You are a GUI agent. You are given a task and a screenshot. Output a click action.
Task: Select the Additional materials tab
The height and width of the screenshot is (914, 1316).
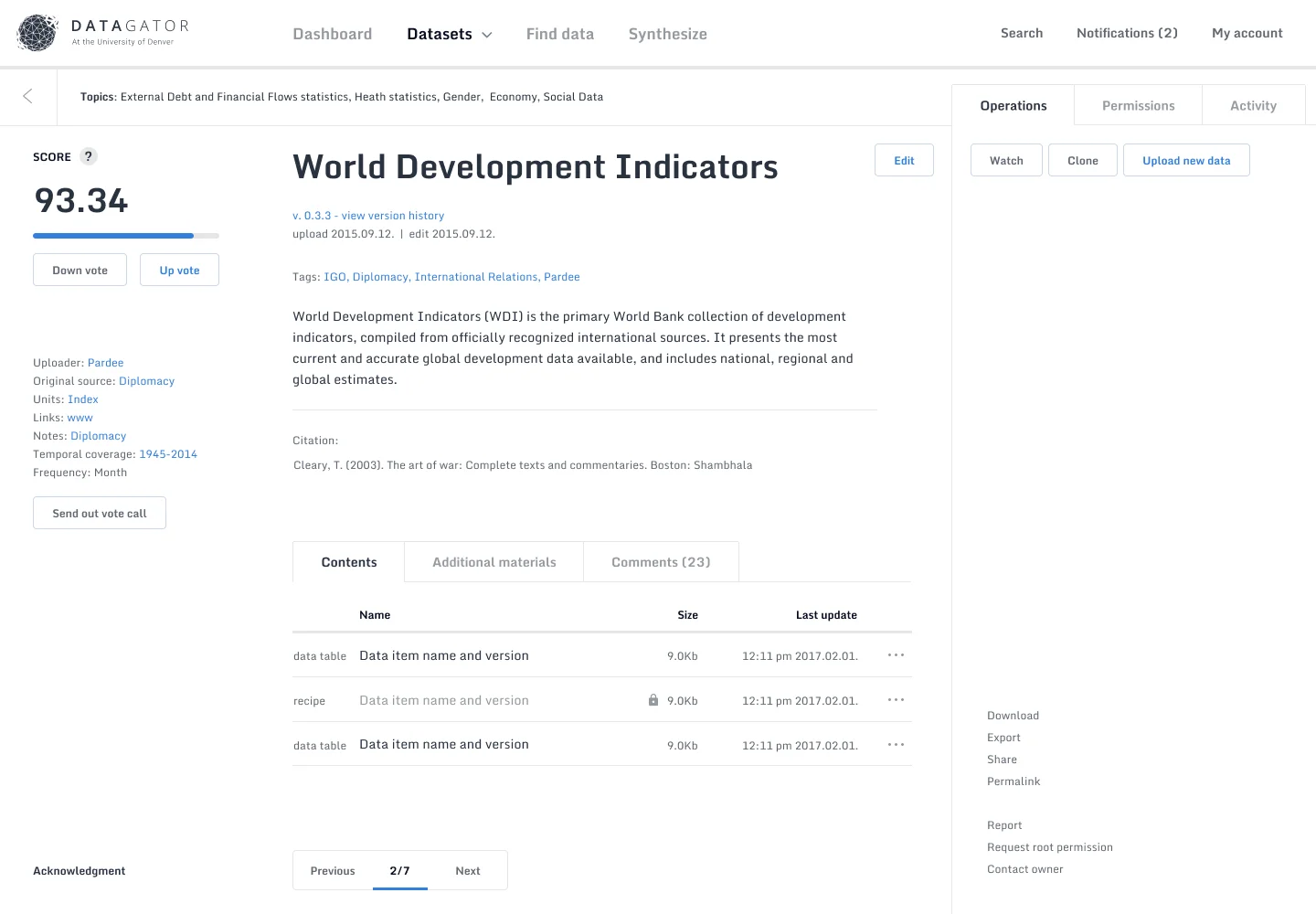pos(493,562)
